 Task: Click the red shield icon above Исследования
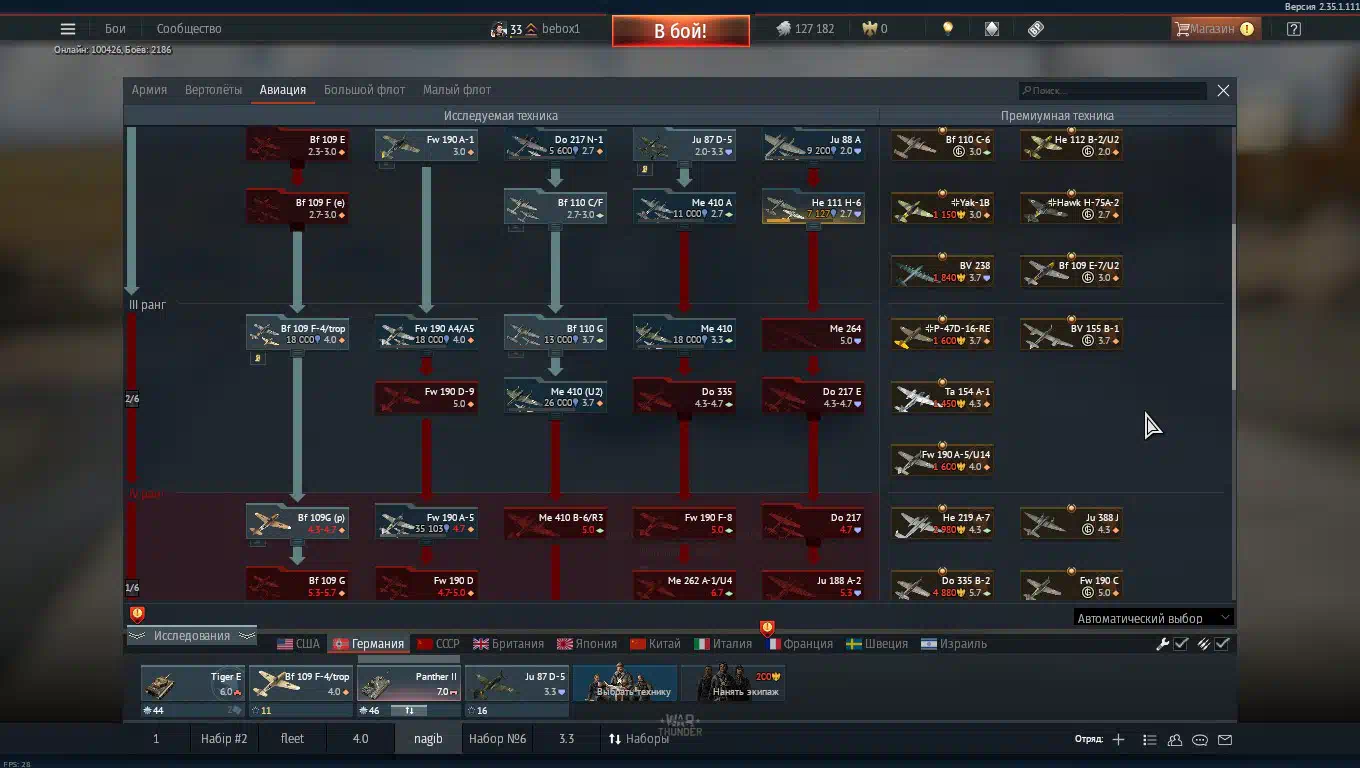click(137, 614)
